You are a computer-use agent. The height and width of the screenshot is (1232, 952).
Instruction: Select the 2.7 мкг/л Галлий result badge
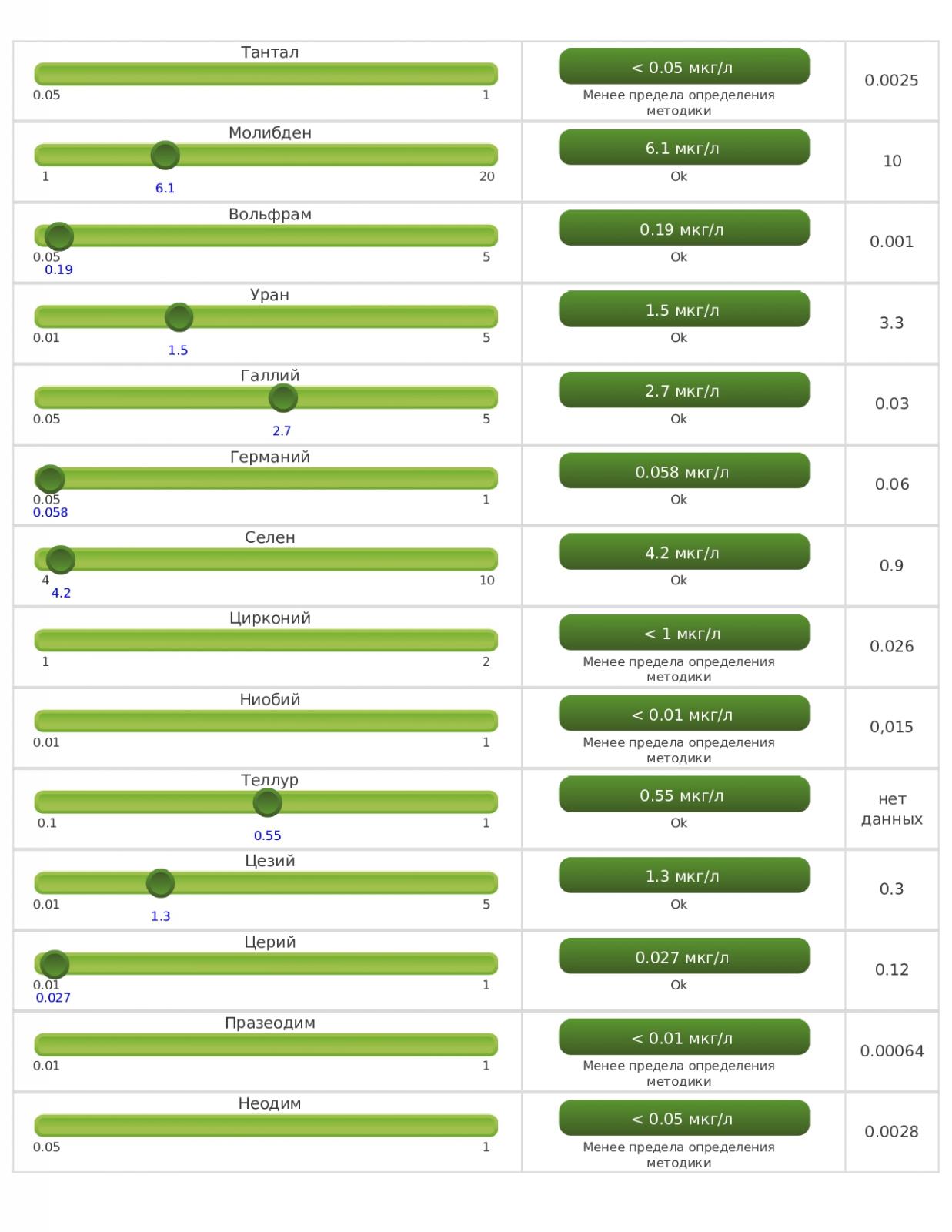click(x=683, y=391)
